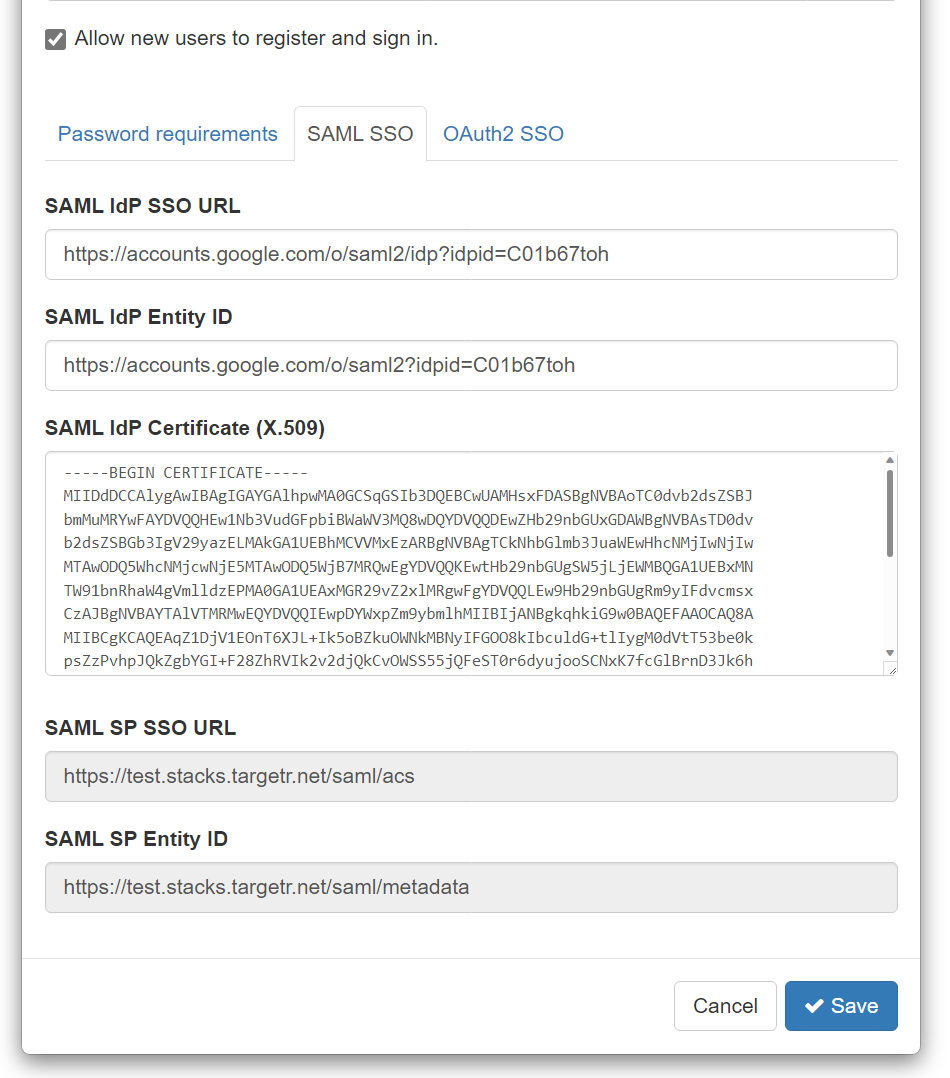Click the SAML SP Entity ID field

[472, 888]
